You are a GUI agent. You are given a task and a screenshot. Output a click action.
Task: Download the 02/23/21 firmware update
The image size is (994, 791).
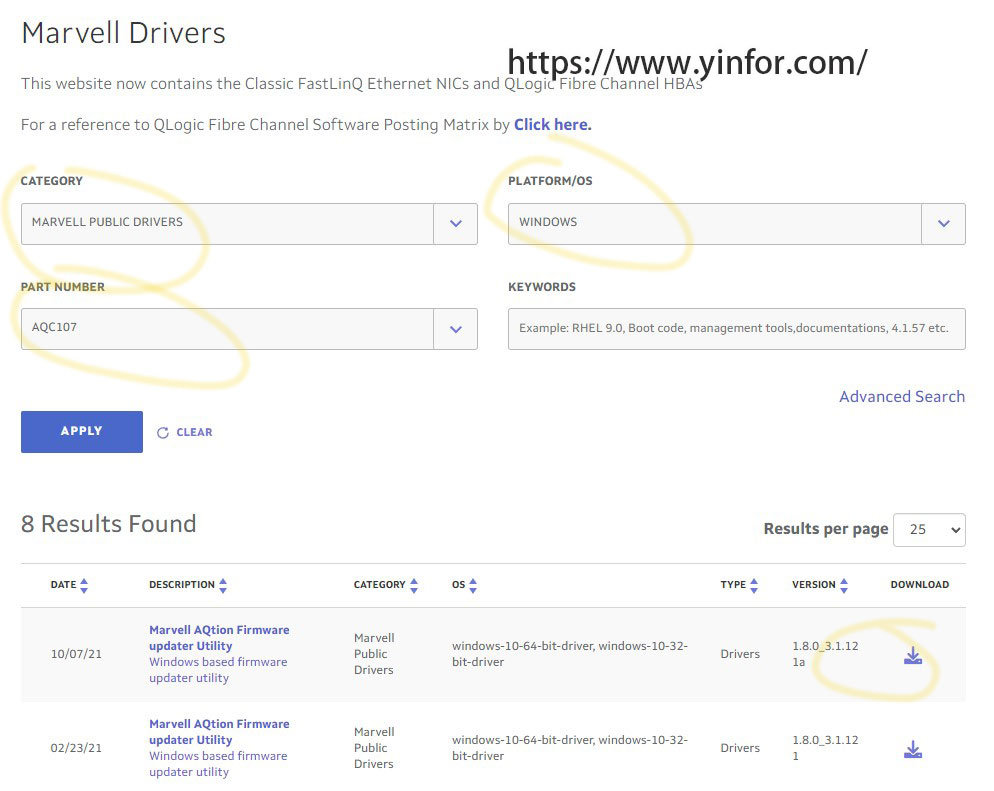coord(911,747)
